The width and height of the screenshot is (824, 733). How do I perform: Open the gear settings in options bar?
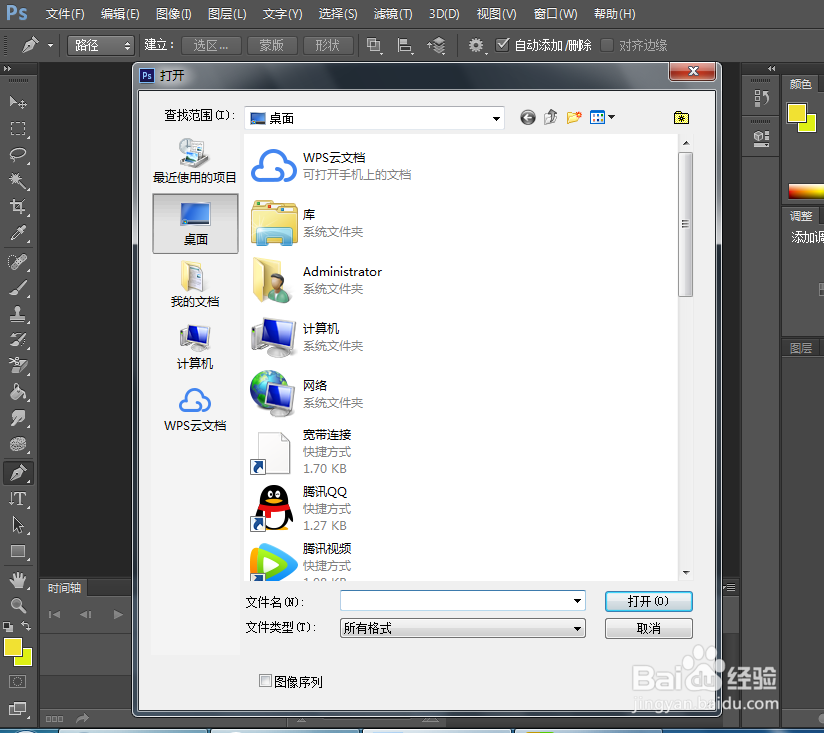[x=476, y=46]
